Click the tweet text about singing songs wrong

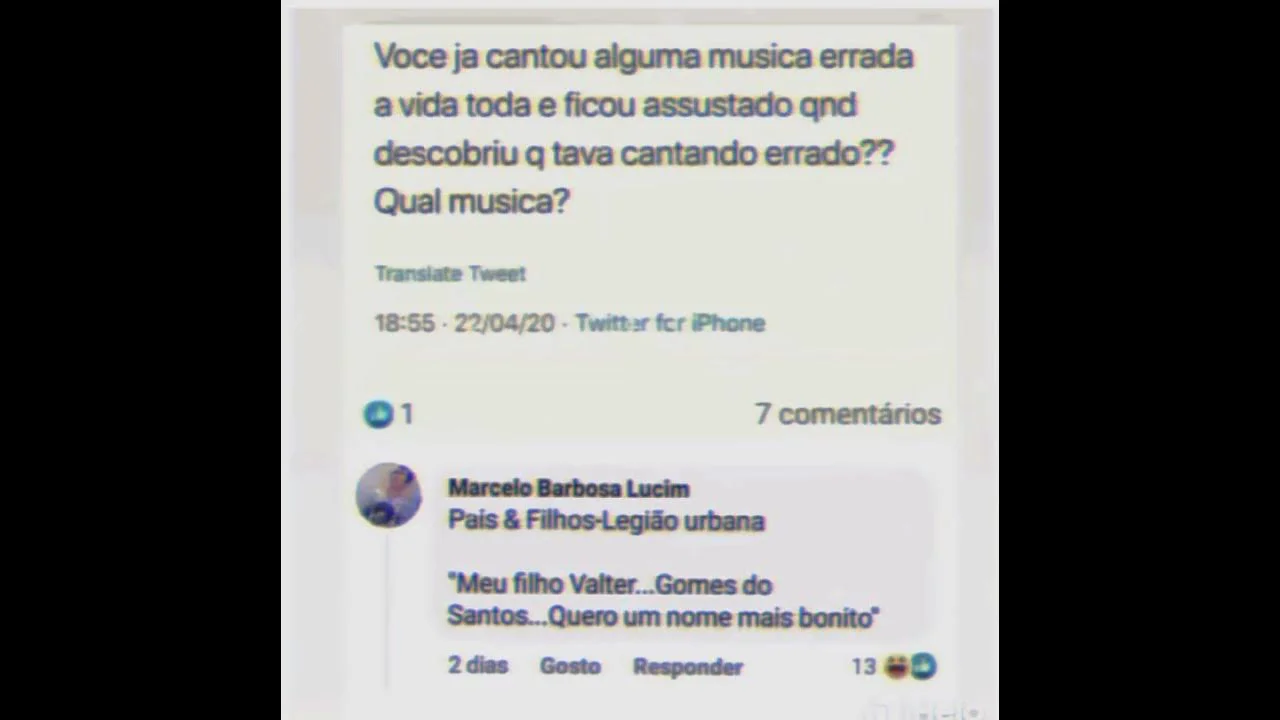click(x=644, y=130)
